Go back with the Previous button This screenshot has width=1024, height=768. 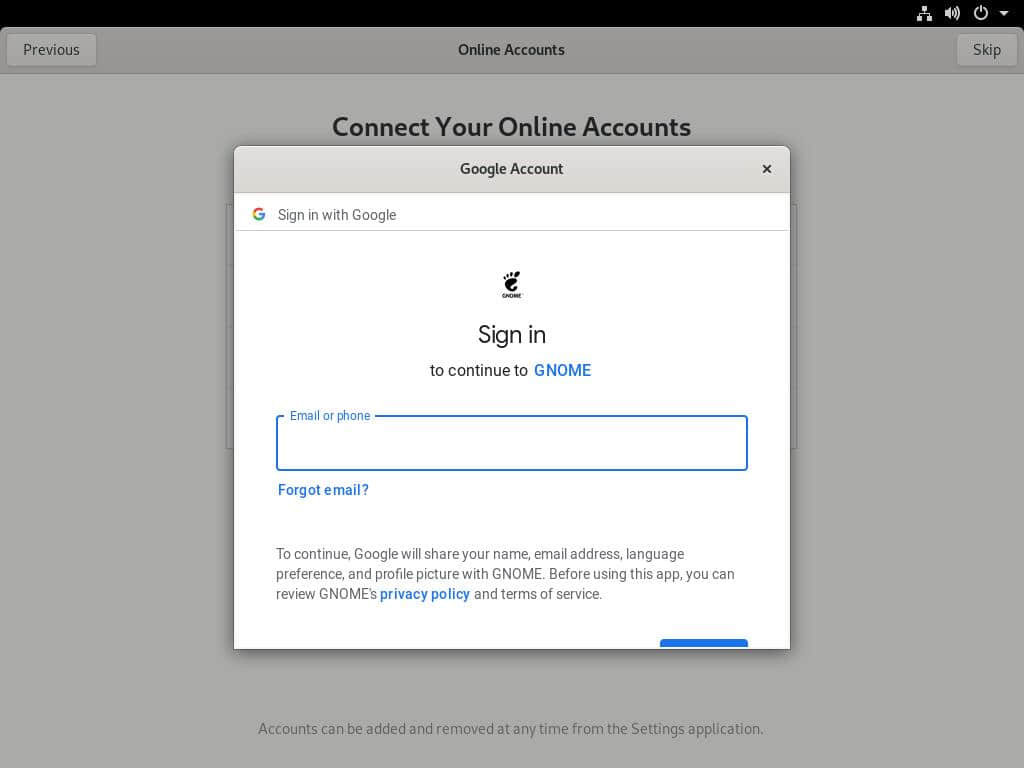[52, 50]
